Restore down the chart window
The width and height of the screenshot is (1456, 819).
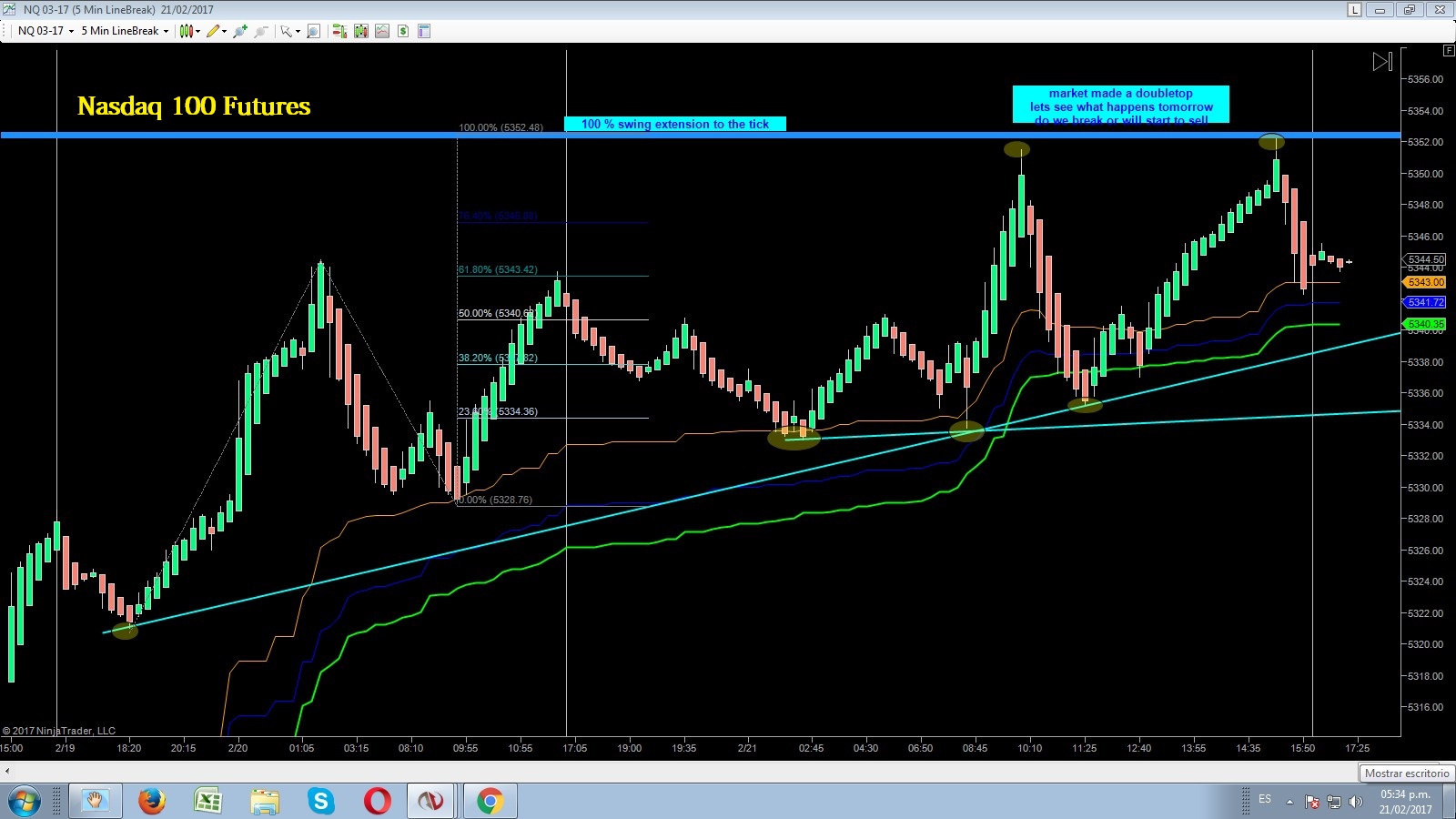(1410, 10)
